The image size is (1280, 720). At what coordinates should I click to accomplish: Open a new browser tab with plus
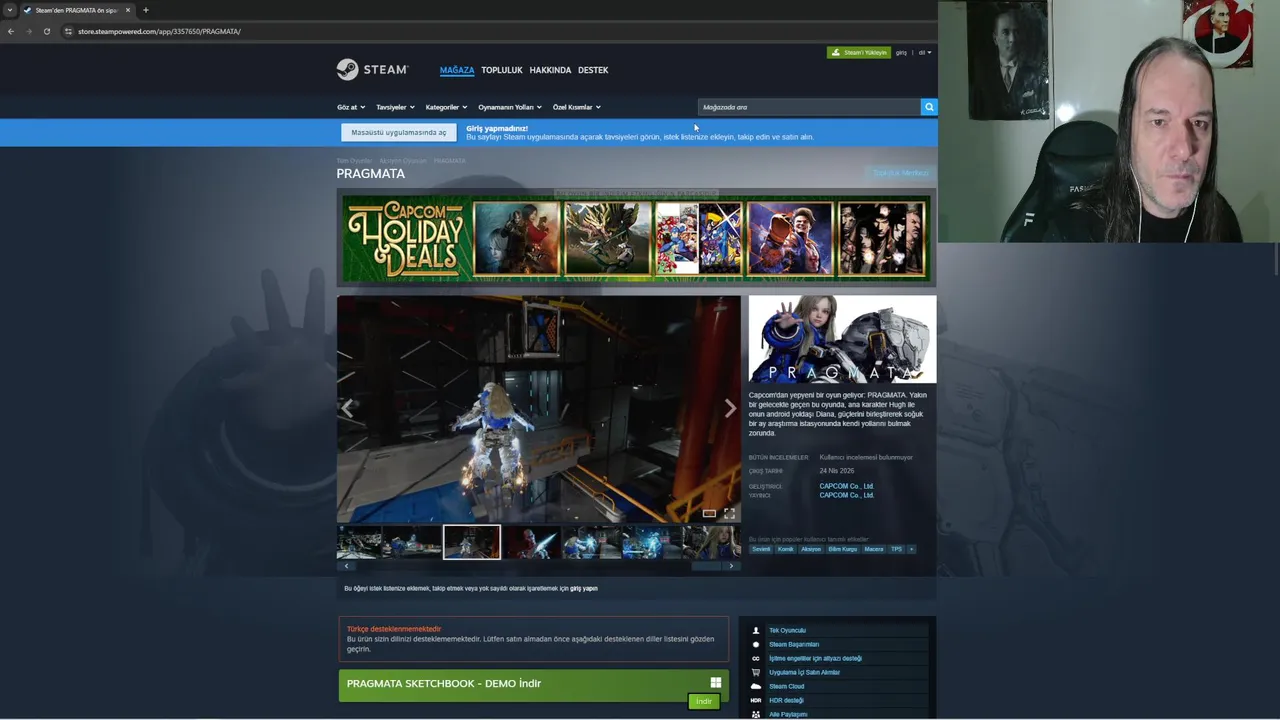tap(146, 10)
